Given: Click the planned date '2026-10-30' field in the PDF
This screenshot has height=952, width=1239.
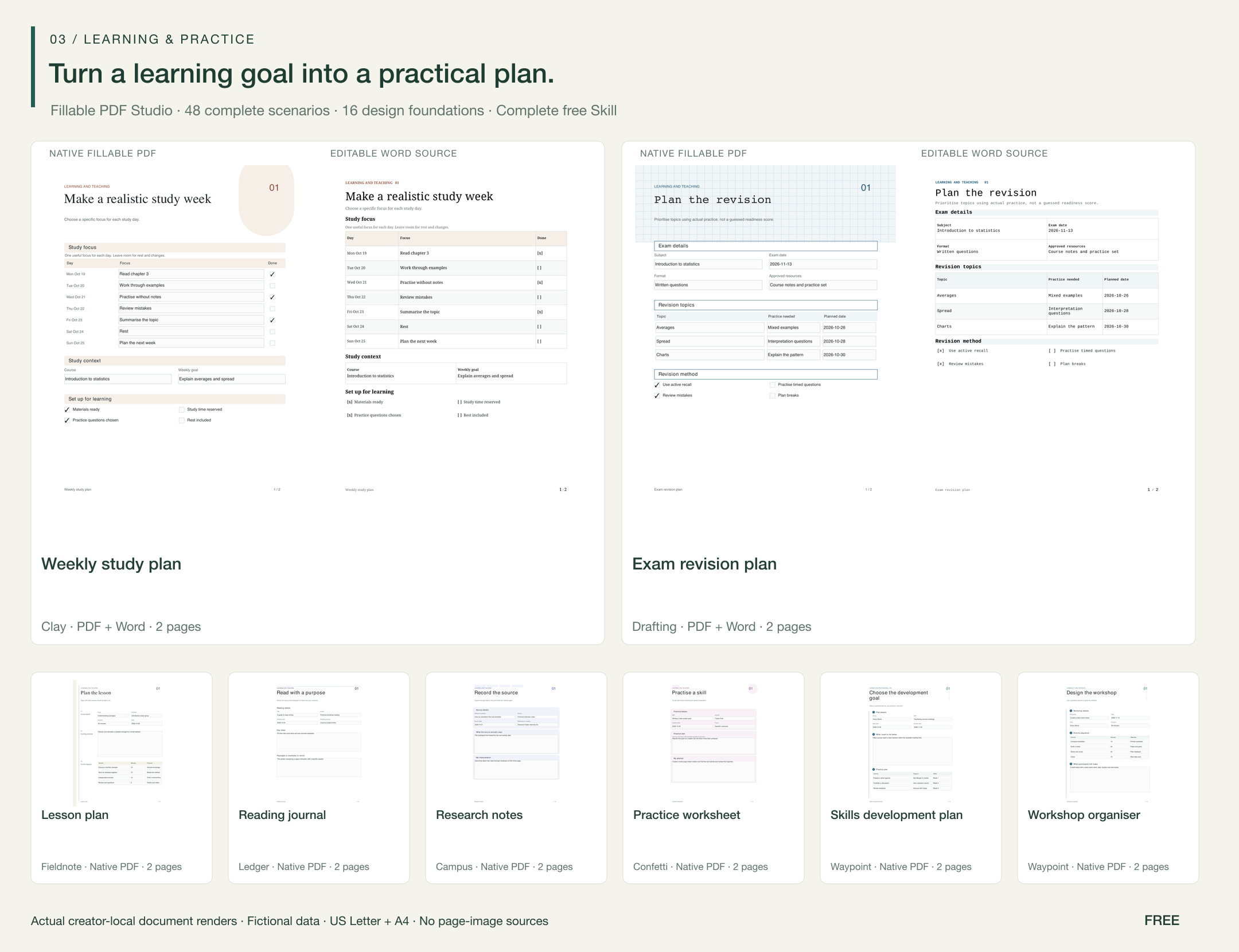Looking at the screenshot, I should 849,355.
